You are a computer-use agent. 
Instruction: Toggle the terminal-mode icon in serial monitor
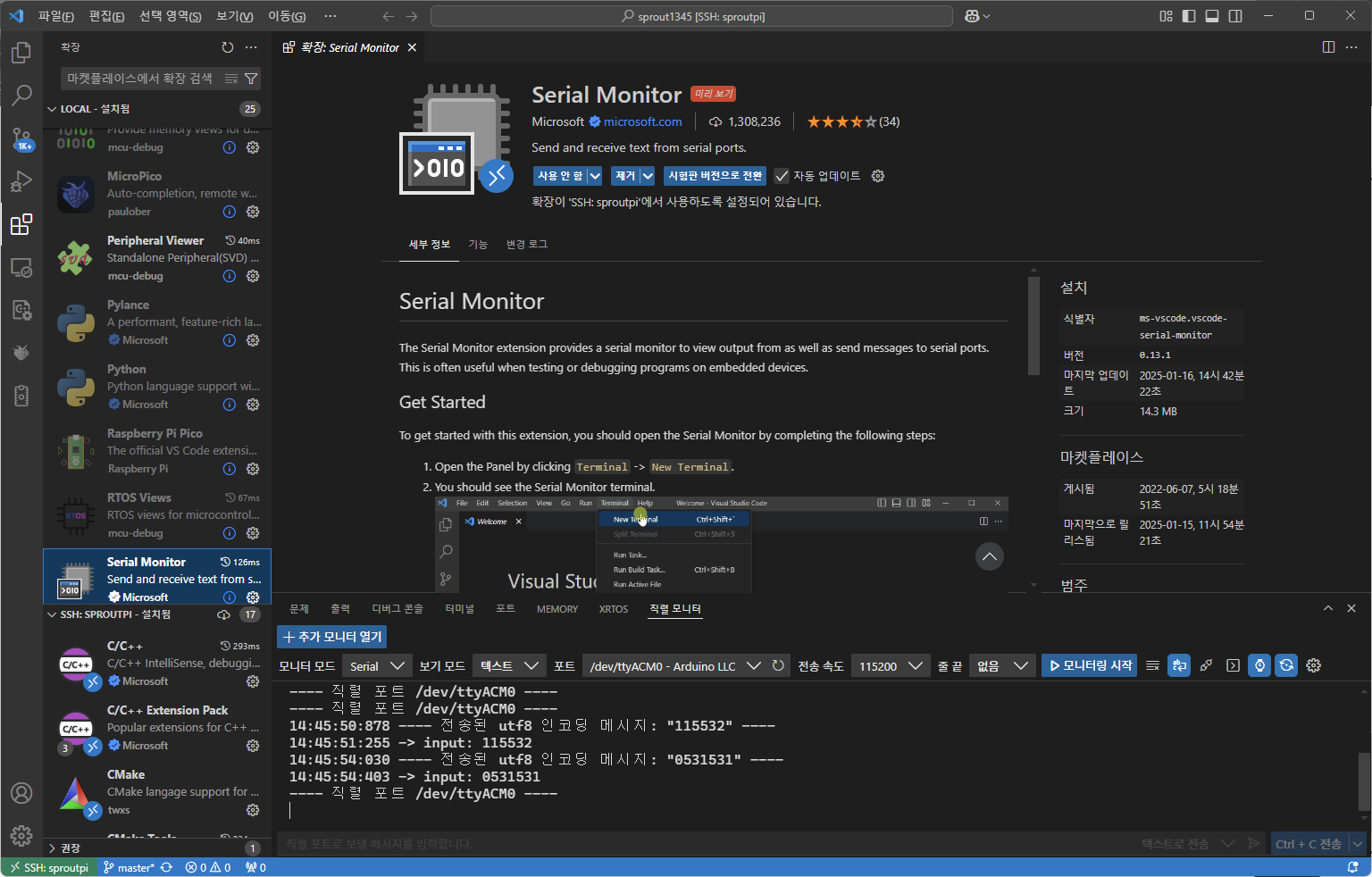[x=1233, y=665]
